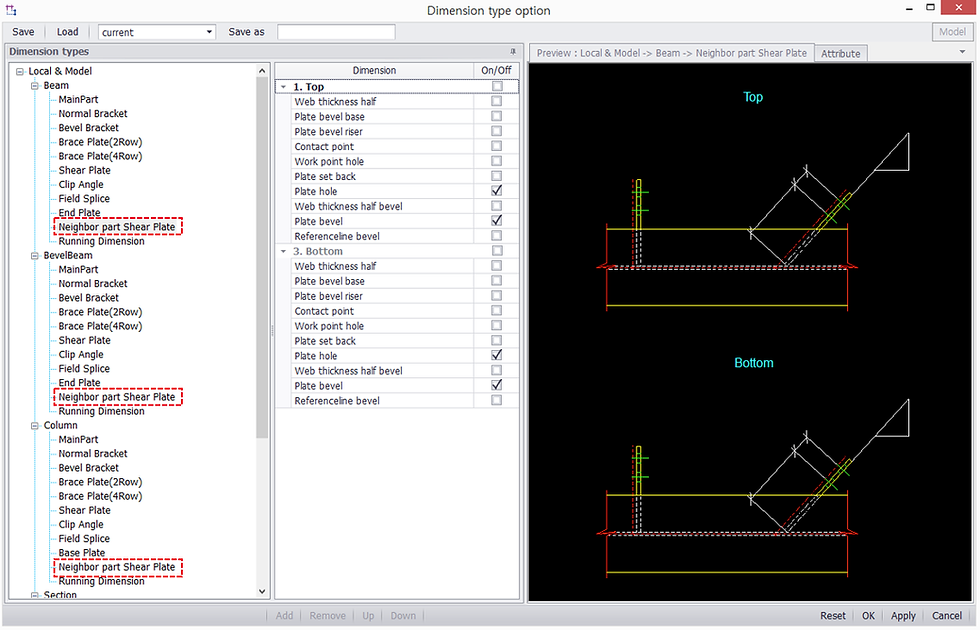The height and width of the screenshot is (630, 980).
Task: Select Brace Plate(2Row) under Beam
Action: coord(100,142)
